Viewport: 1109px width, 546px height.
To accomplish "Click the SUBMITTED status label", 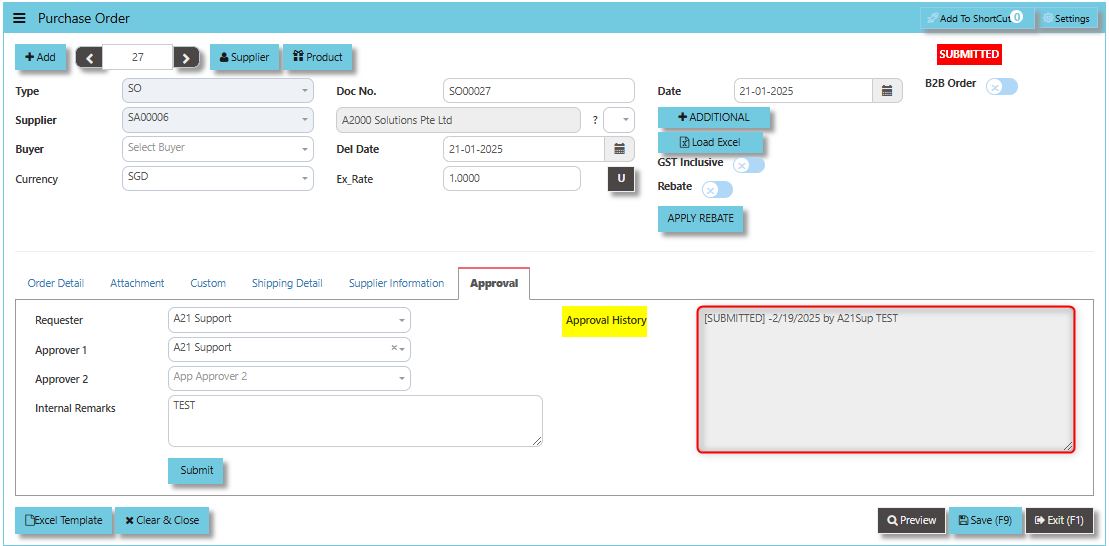I will [x=969, y=54].
